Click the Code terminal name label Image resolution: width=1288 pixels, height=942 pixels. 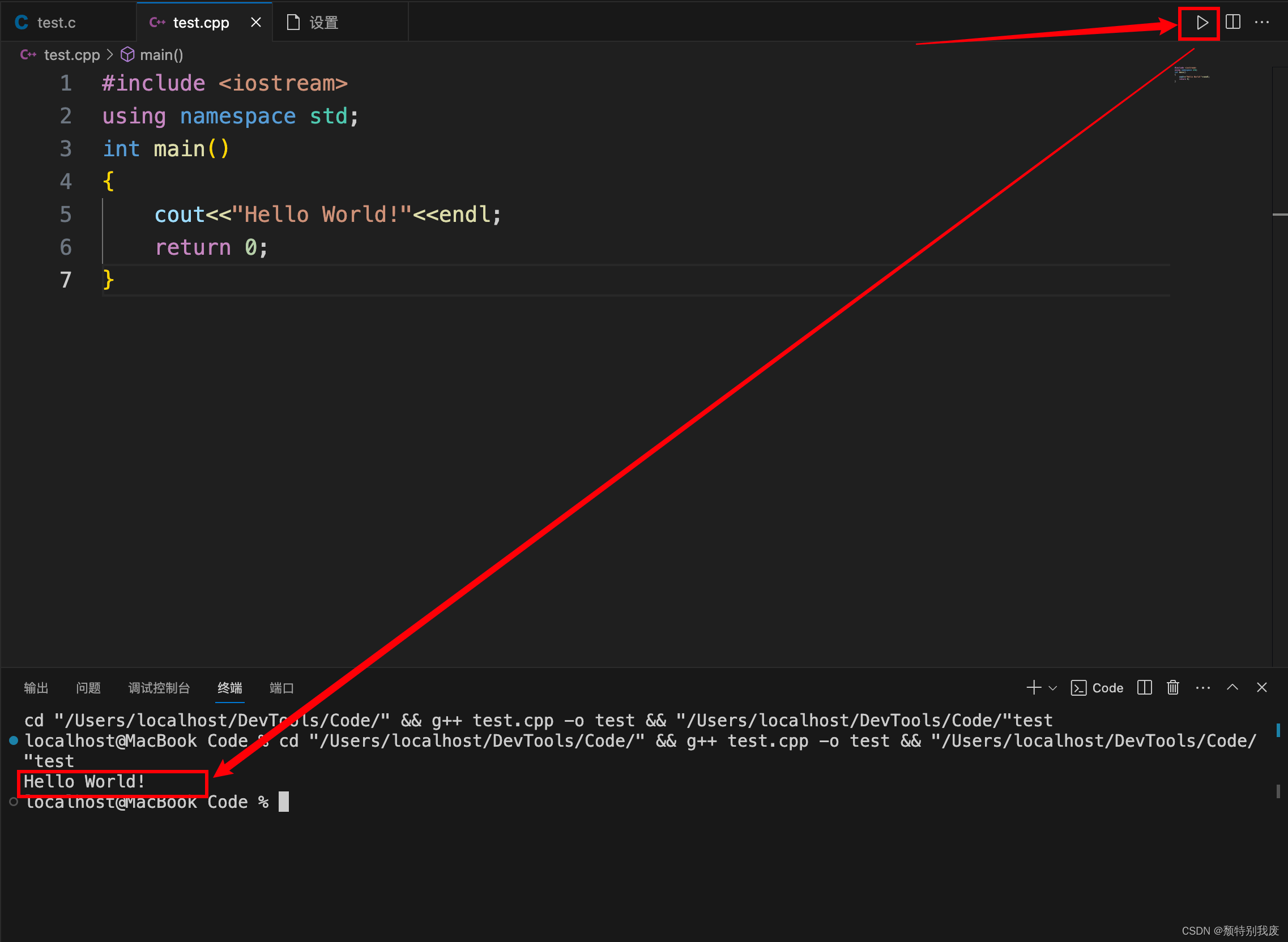(1108, 688)
